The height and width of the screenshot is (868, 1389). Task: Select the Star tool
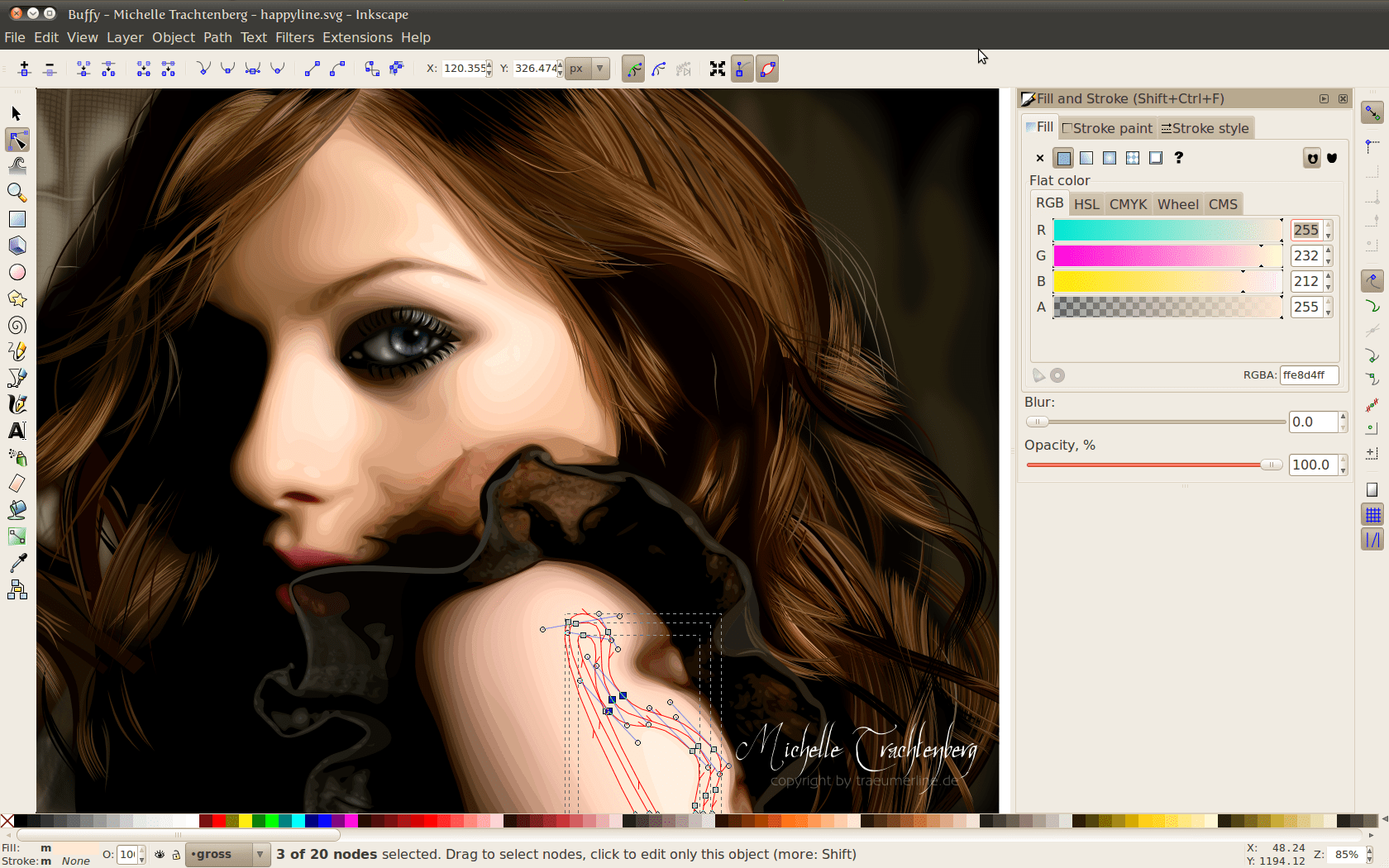click(x=17, y=298)
